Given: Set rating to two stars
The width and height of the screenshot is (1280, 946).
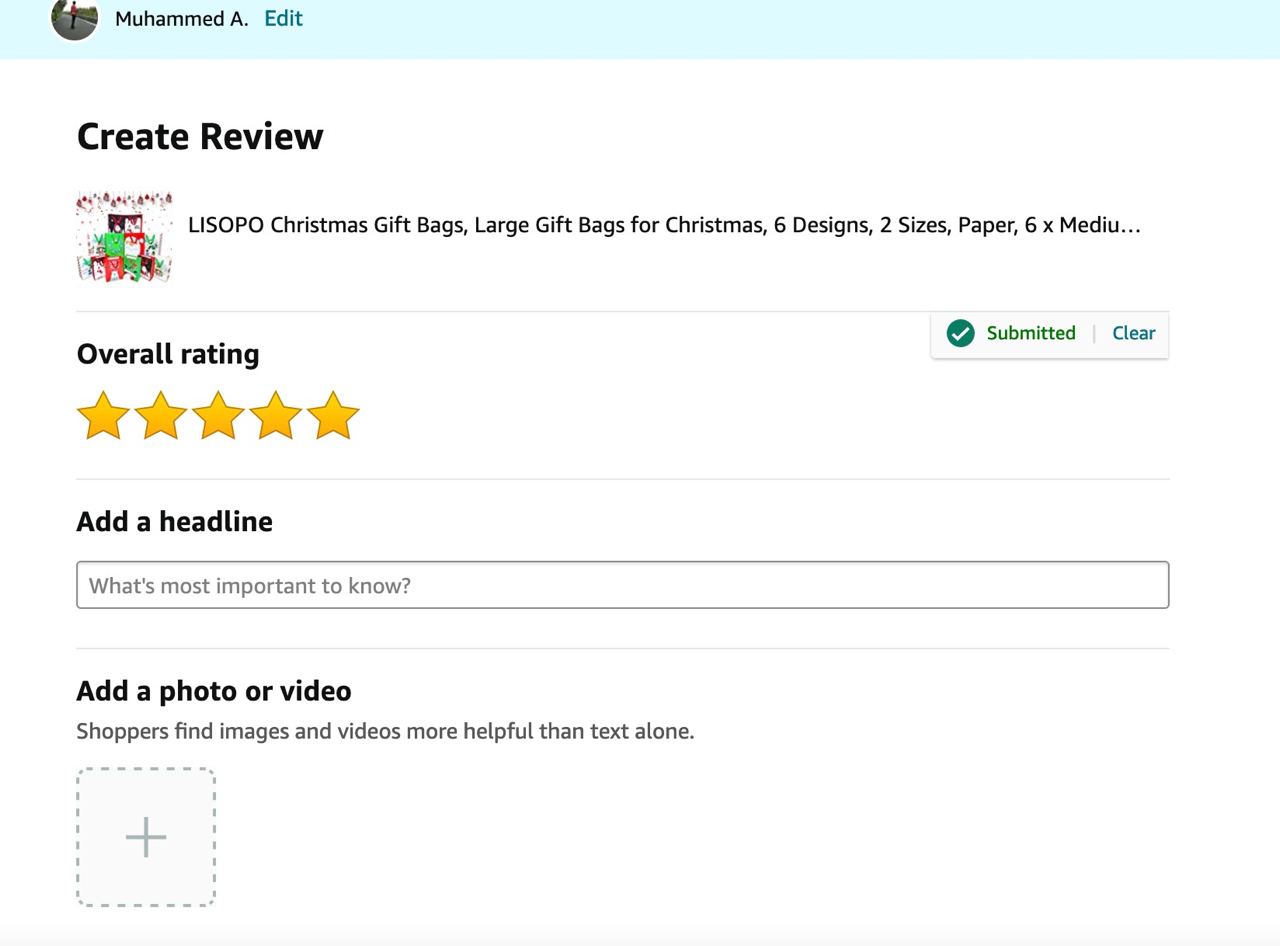Looking at the screenshot, I should point(161,416).
